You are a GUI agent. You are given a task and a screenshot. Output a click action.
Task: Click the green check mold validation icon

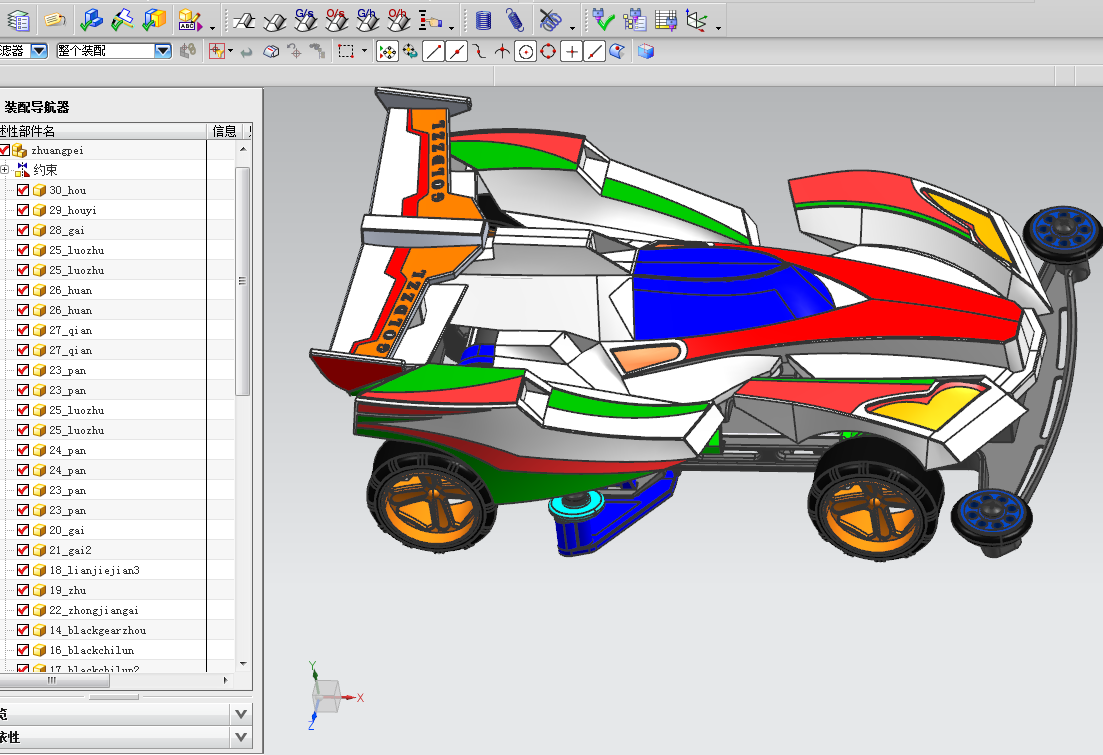tap(603, 20)
